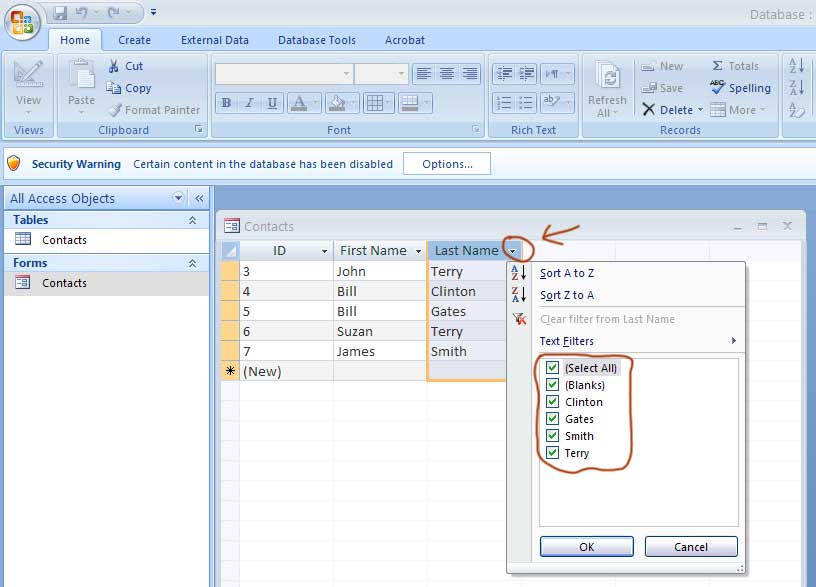Image resolution: width=816 pixels, height=587 pixels.
Task: Click OK in the filter menu
Action: pyautogui.click(x=586, y=547)
